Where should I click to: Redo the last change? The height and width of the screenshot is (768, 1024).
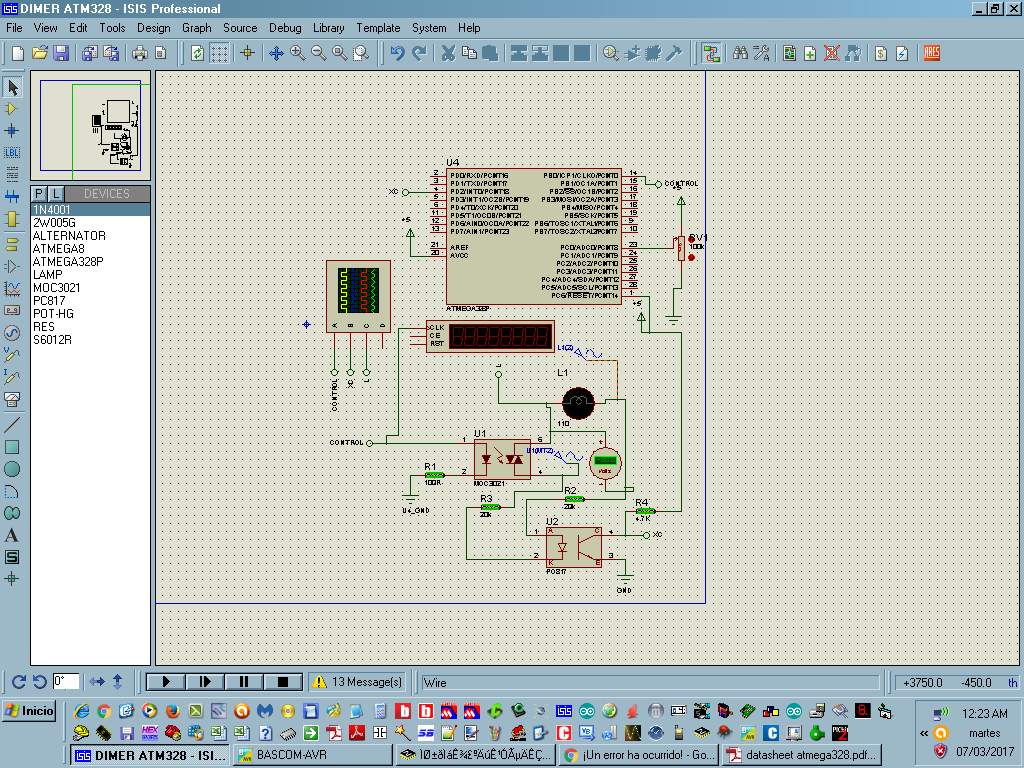(x=419, y=54)
